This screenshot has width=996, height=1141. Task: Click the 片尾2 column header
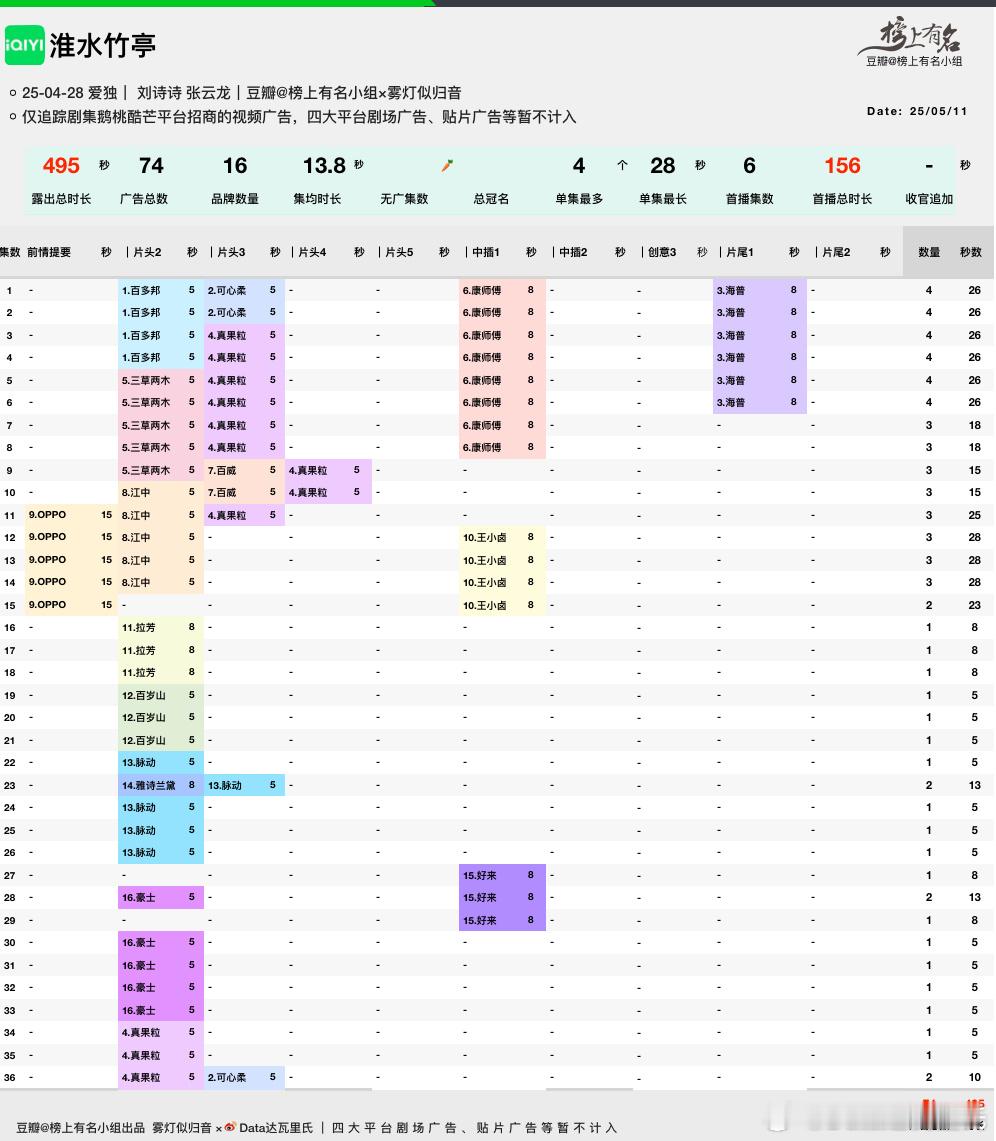coord(837,252)
